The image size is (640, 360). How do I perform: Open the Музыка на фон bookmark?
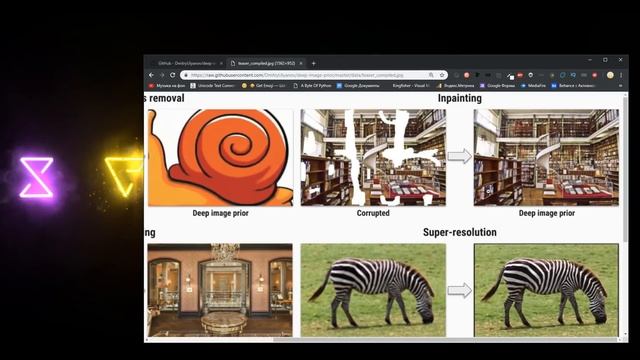167,86
